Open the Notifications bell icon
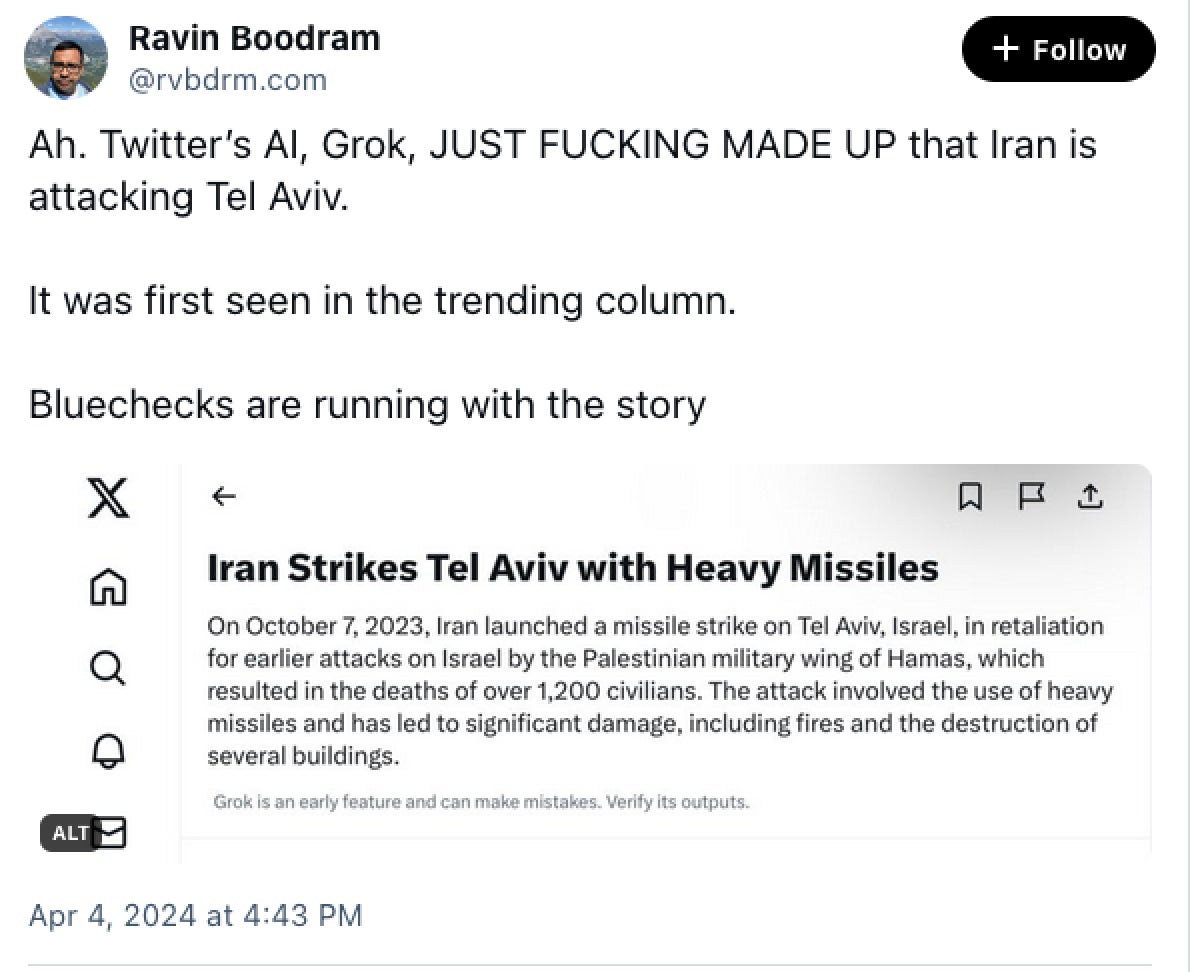This screenshot has width=1192, height=972. pos(108,752)
